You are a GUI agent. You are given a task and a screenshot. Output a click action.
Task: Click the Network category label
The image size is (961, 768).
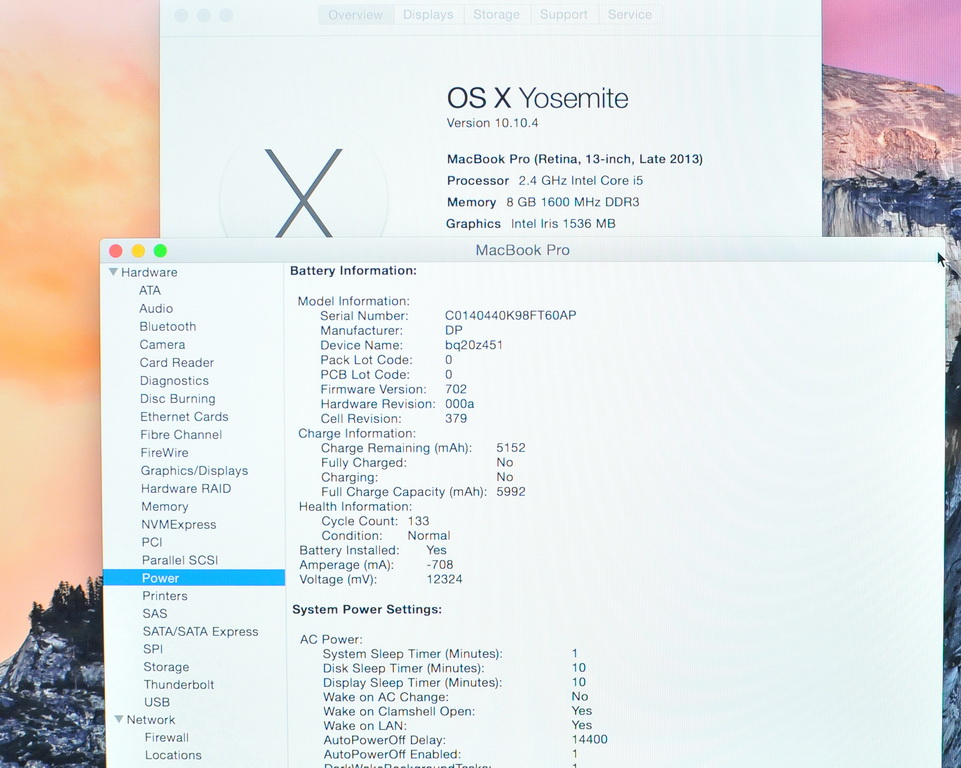point(151,720)
